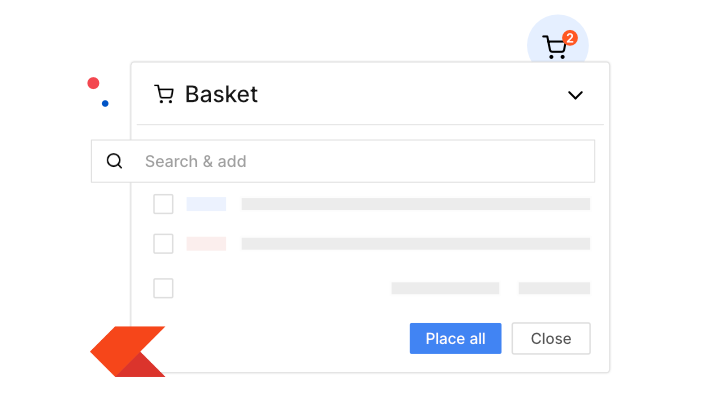Viewport: 701px width, 401px height.
Task: Click the rightmost placeholder in the third row
Action: pyautogui.click(x=554, y=288)
